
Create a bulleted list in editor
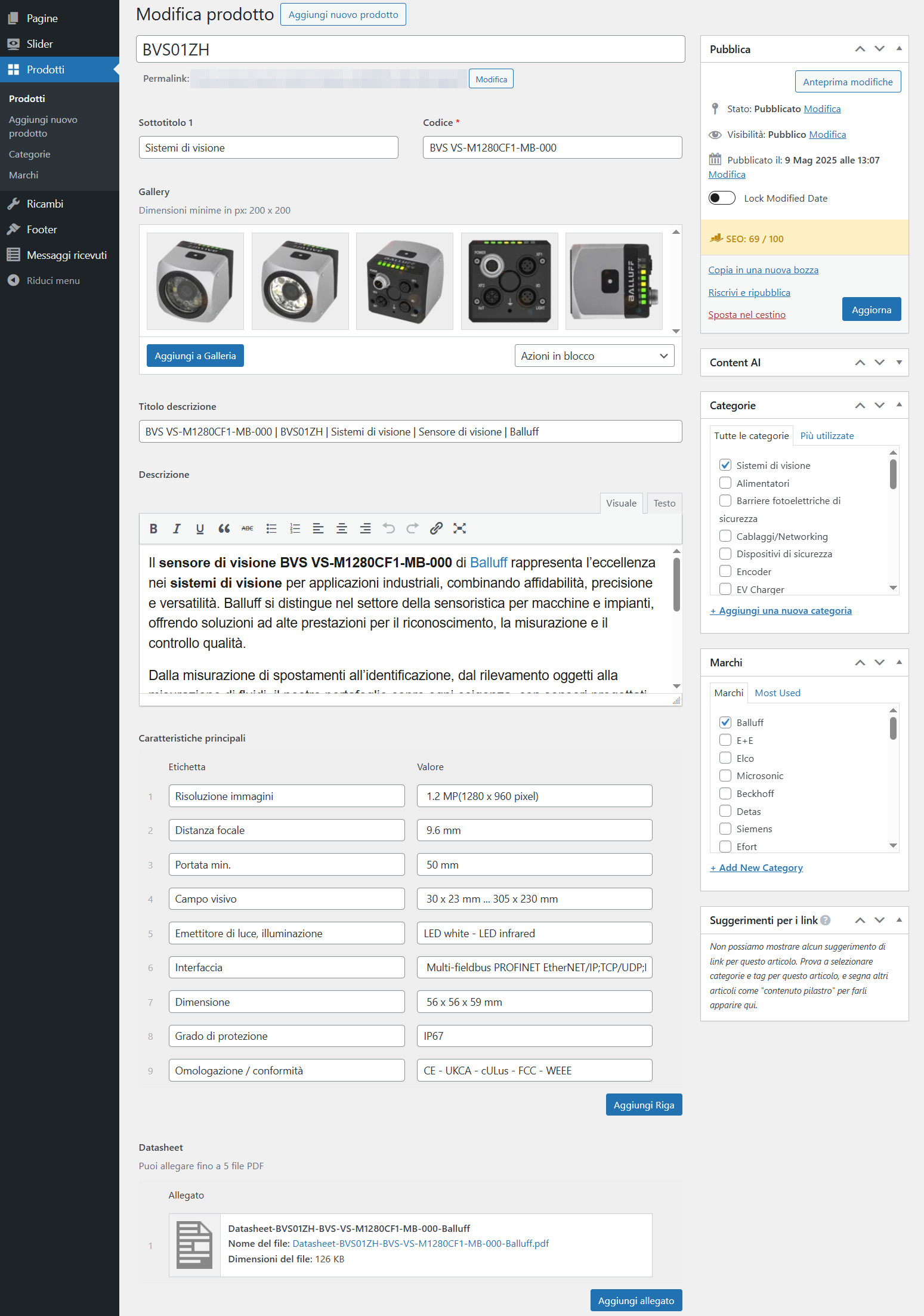click(x=271, y=529)
